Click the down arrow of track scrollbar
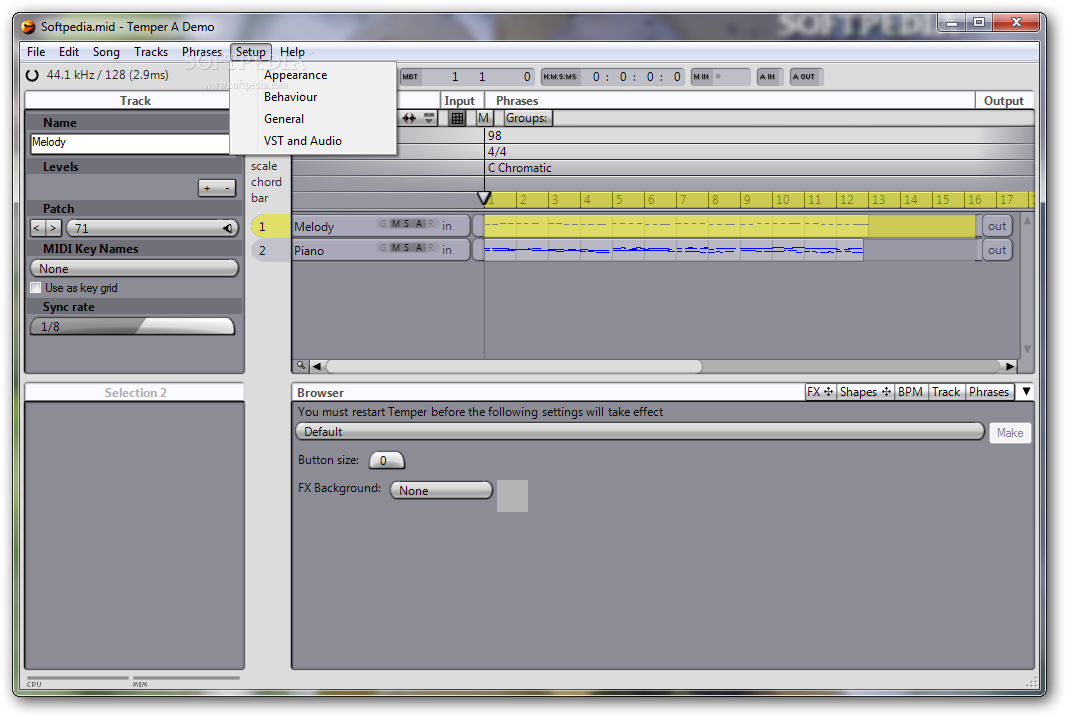This screenshot has height=717, width=1067. pos(1028,349)
